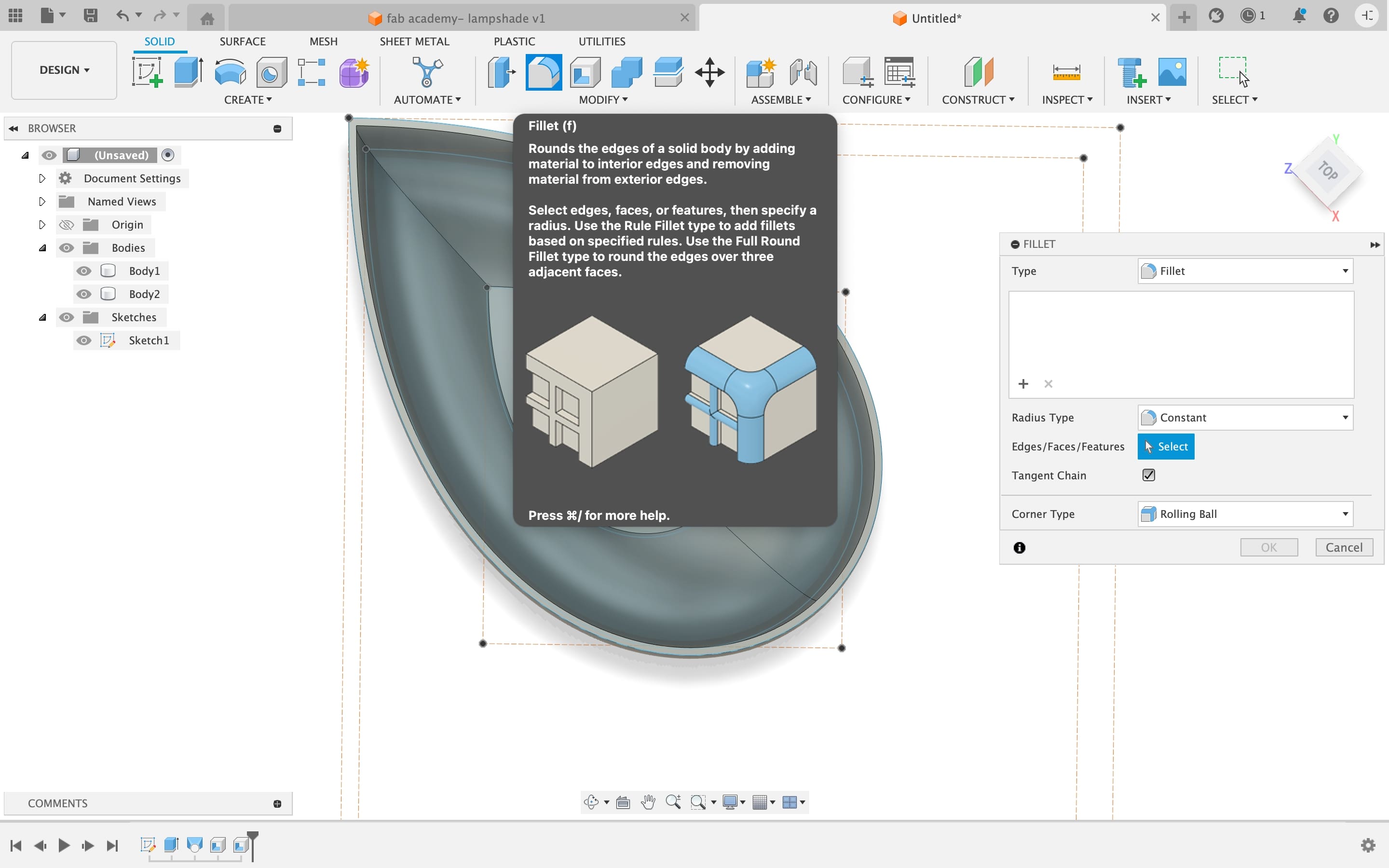Switch to Surface modeling tab
Screen dimensions: 1389x868
pyautogui.click(x=242, y=41)
